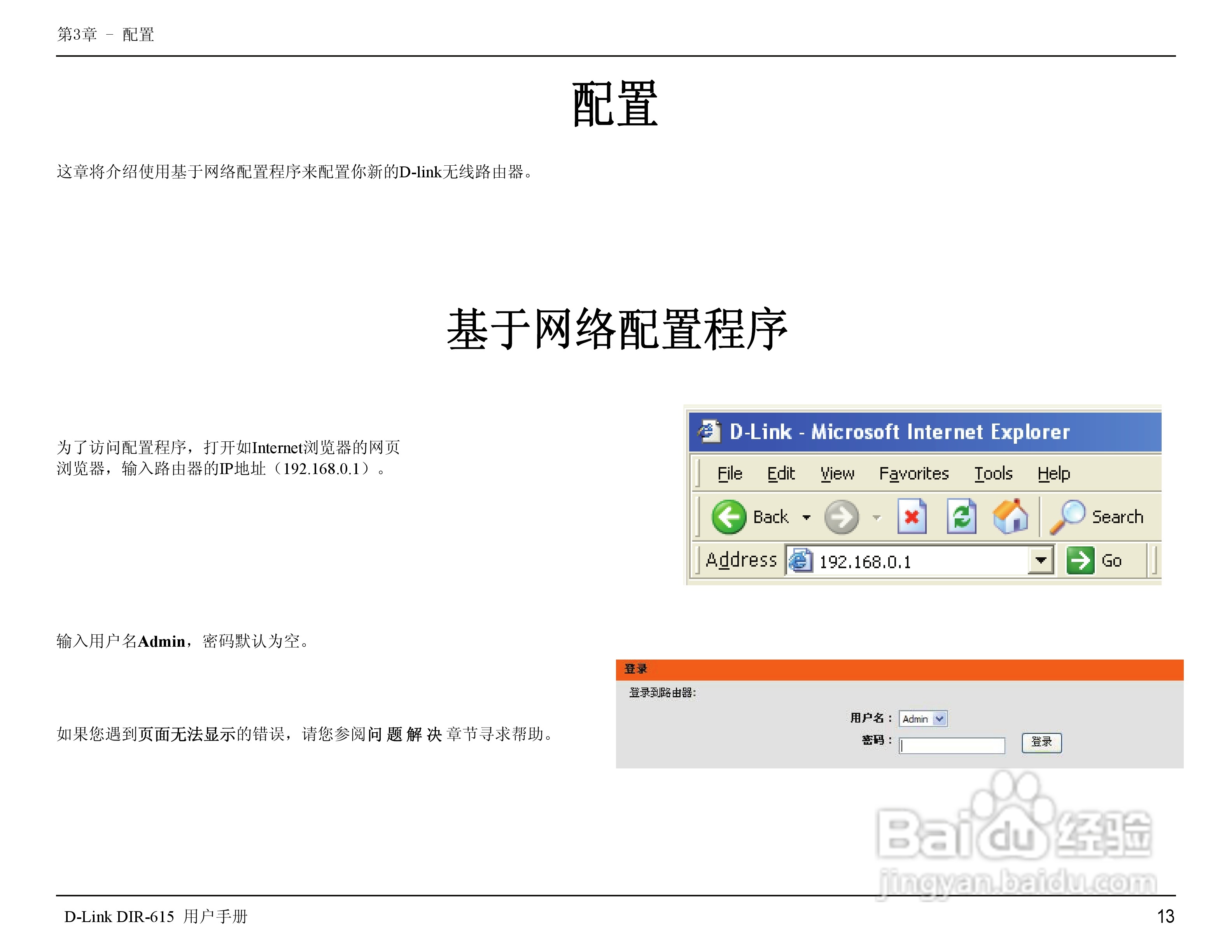Open the address bar dropdown arrow
Viewport: 1232px width, 952px height.
pyautogui.click(x=1041, y=561)
